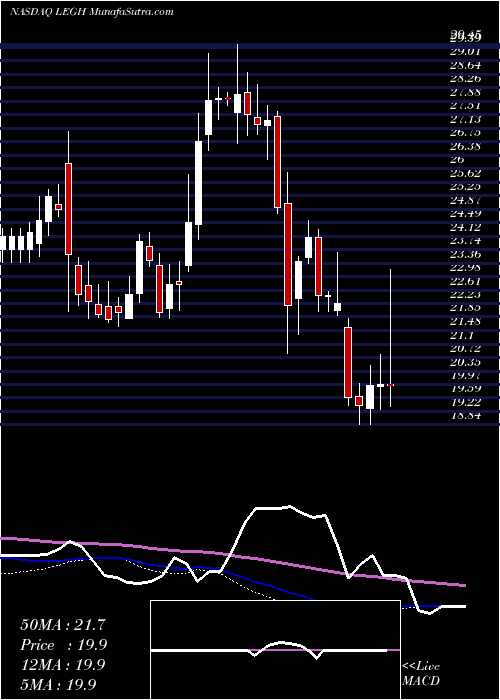Screen dimensions: 500x700
Task: Click the 23.36 price axis label
Action: [x=466, y=254]
